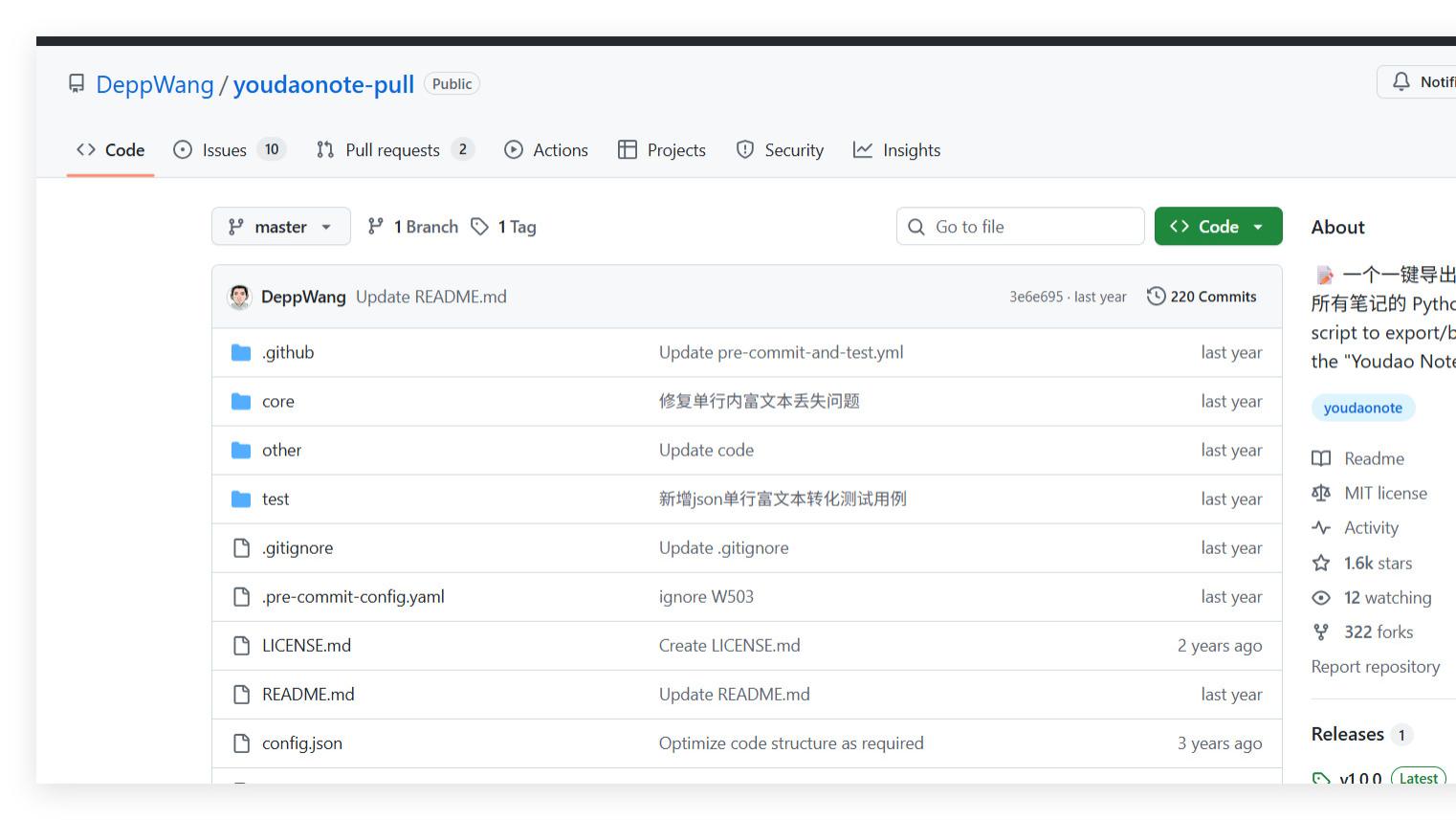1456x820 pixels.
Task: Star the repository via the star icon
Action: click(1321, 563)
